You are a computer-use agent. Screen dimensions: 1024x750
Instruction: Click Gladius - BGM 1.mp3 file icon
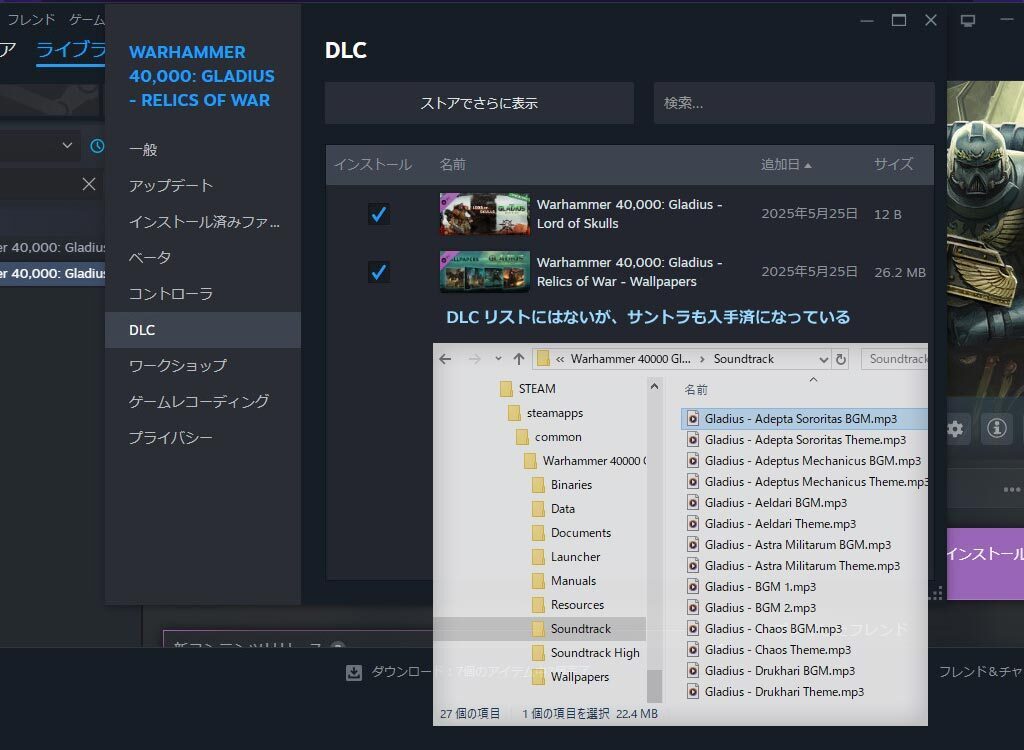coord(693,587)
